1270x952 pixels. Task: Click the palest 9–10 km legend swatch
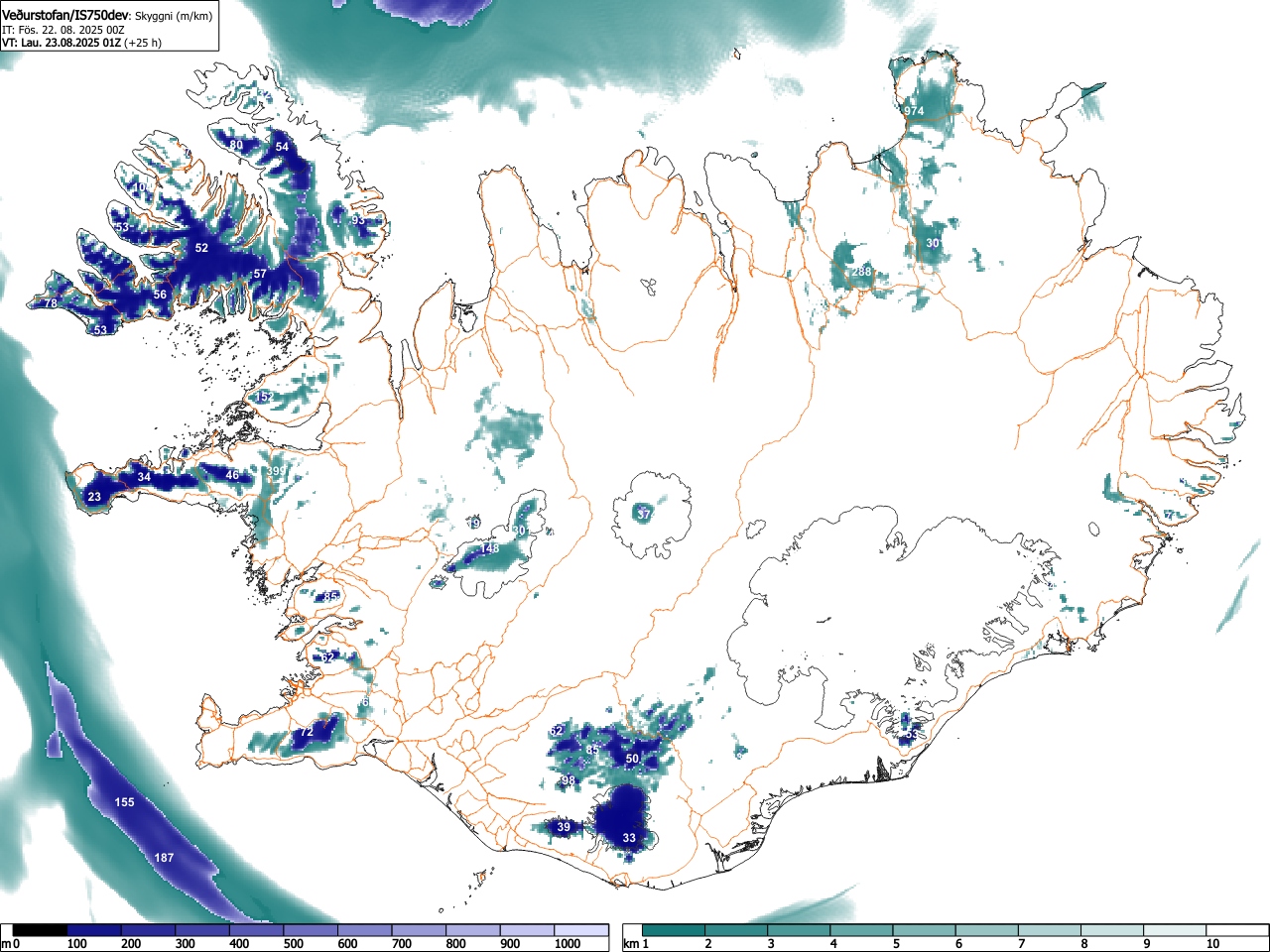pos(1175,930)
